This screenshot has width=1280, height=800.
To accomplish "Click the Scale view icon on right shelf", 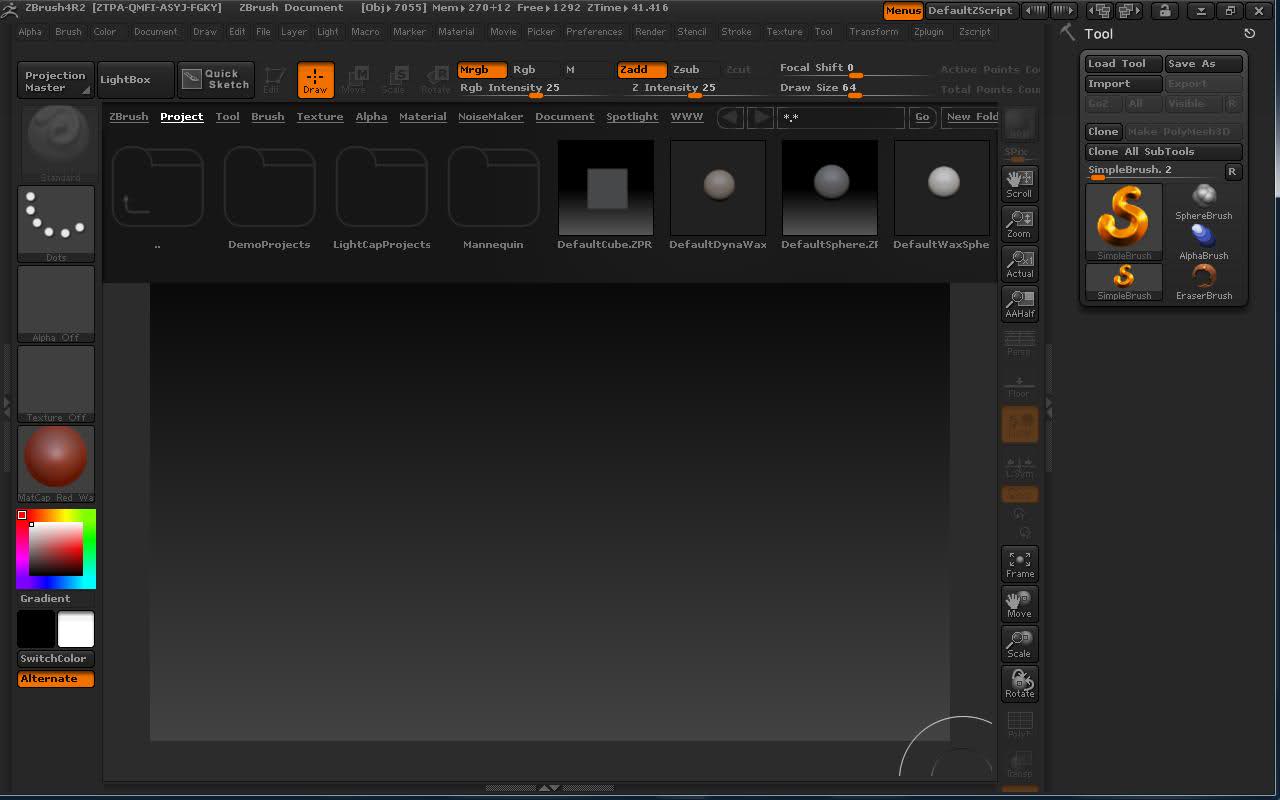I will (x=1019, y=643).
